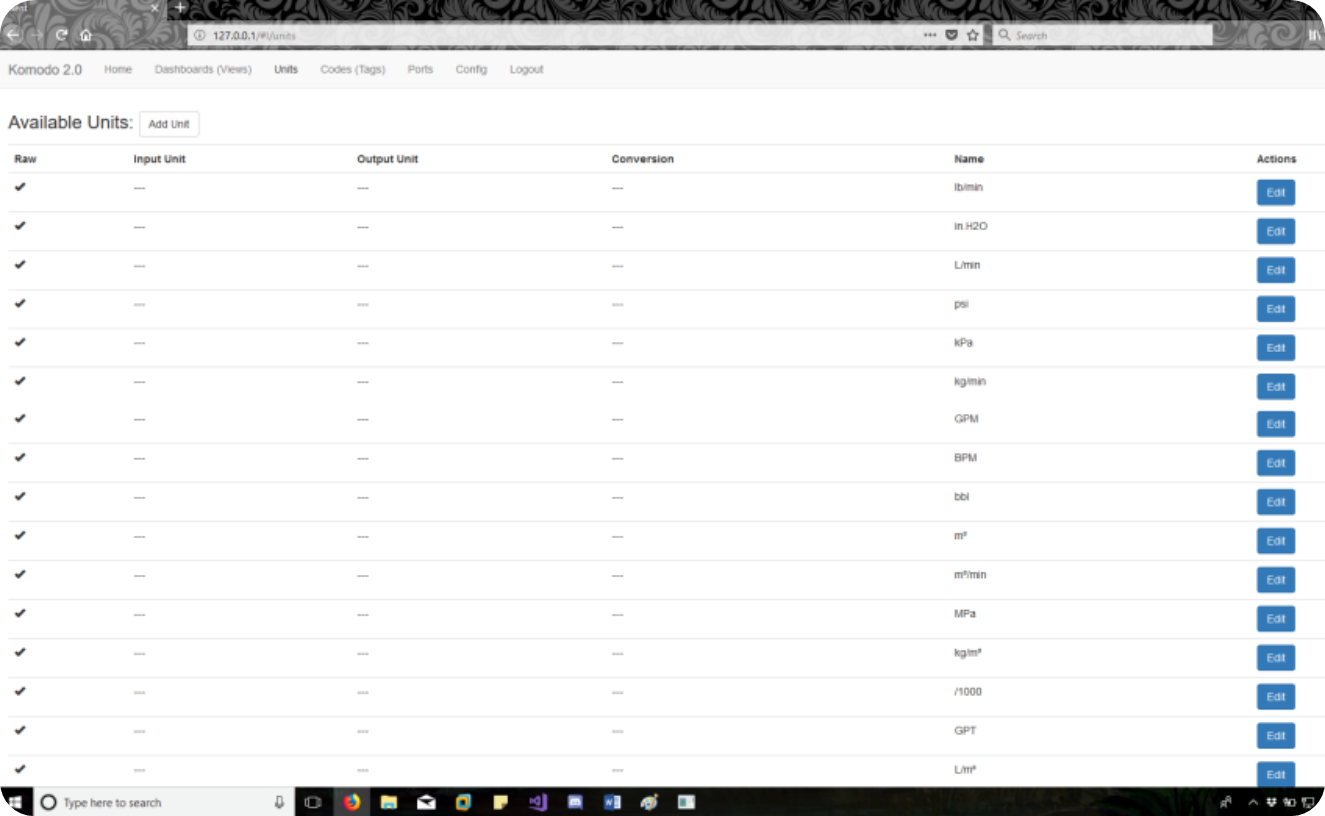This screenshot has width=1325, height=816.
Task: Reload the page with refresh icon
Action: point(62,35)
